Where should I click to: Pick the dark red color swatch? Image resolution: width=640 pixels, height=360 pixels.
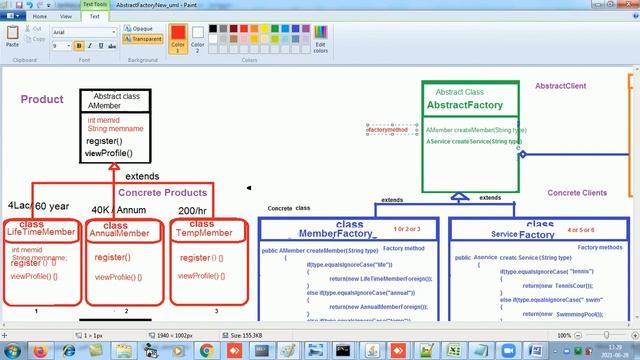(x=233, y=28)
